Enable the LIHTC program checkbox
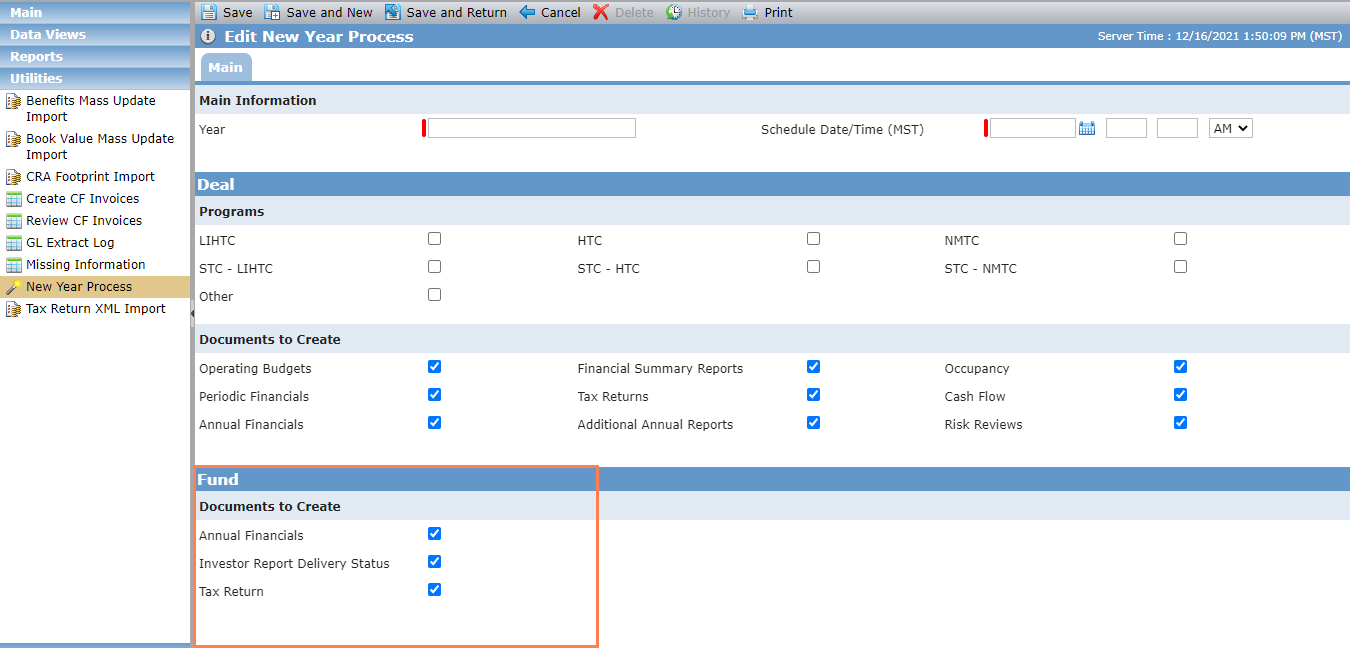Viewport: 1350px width, 648px height. (434, 239)
